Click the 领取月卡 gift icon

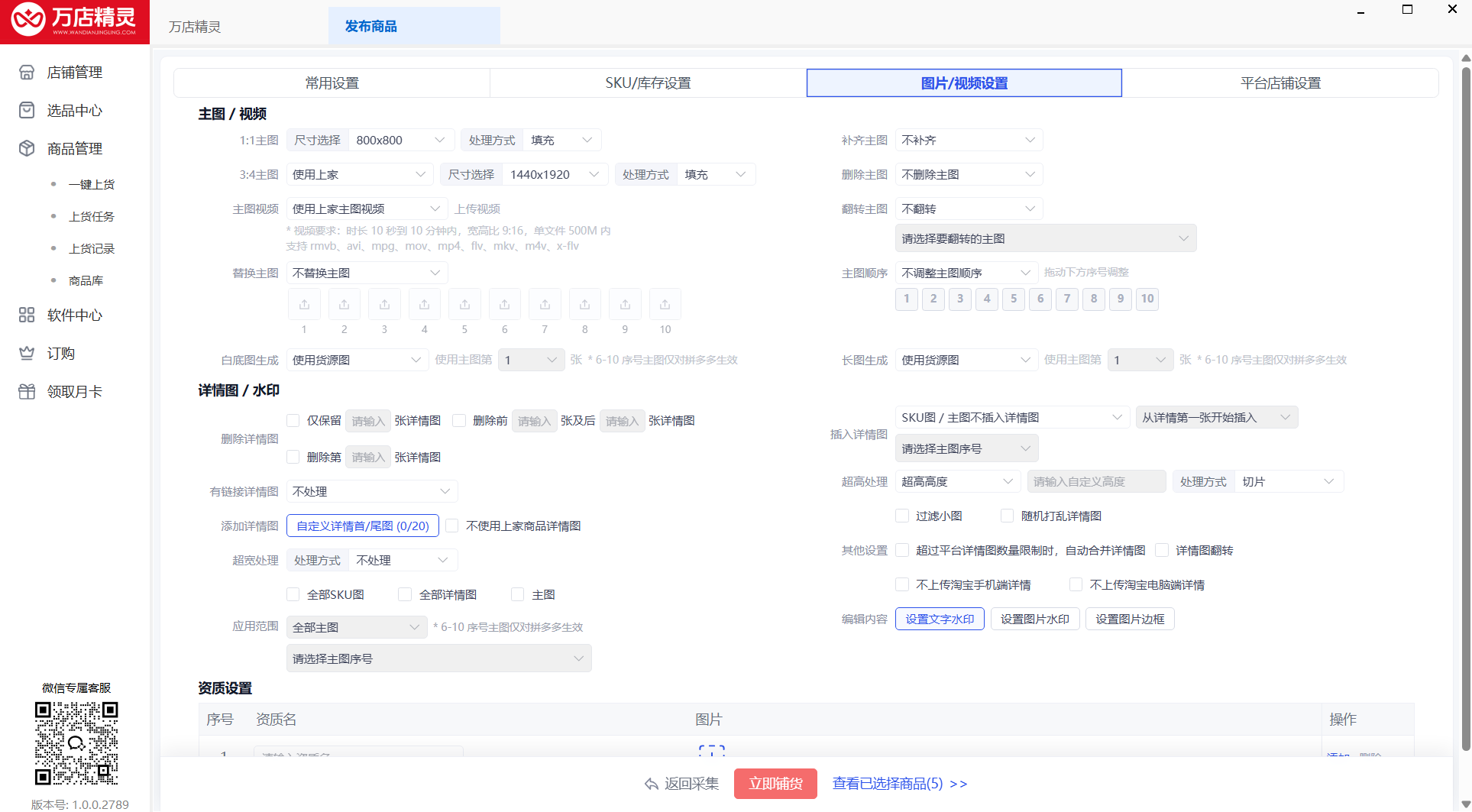tap(27, 391)
